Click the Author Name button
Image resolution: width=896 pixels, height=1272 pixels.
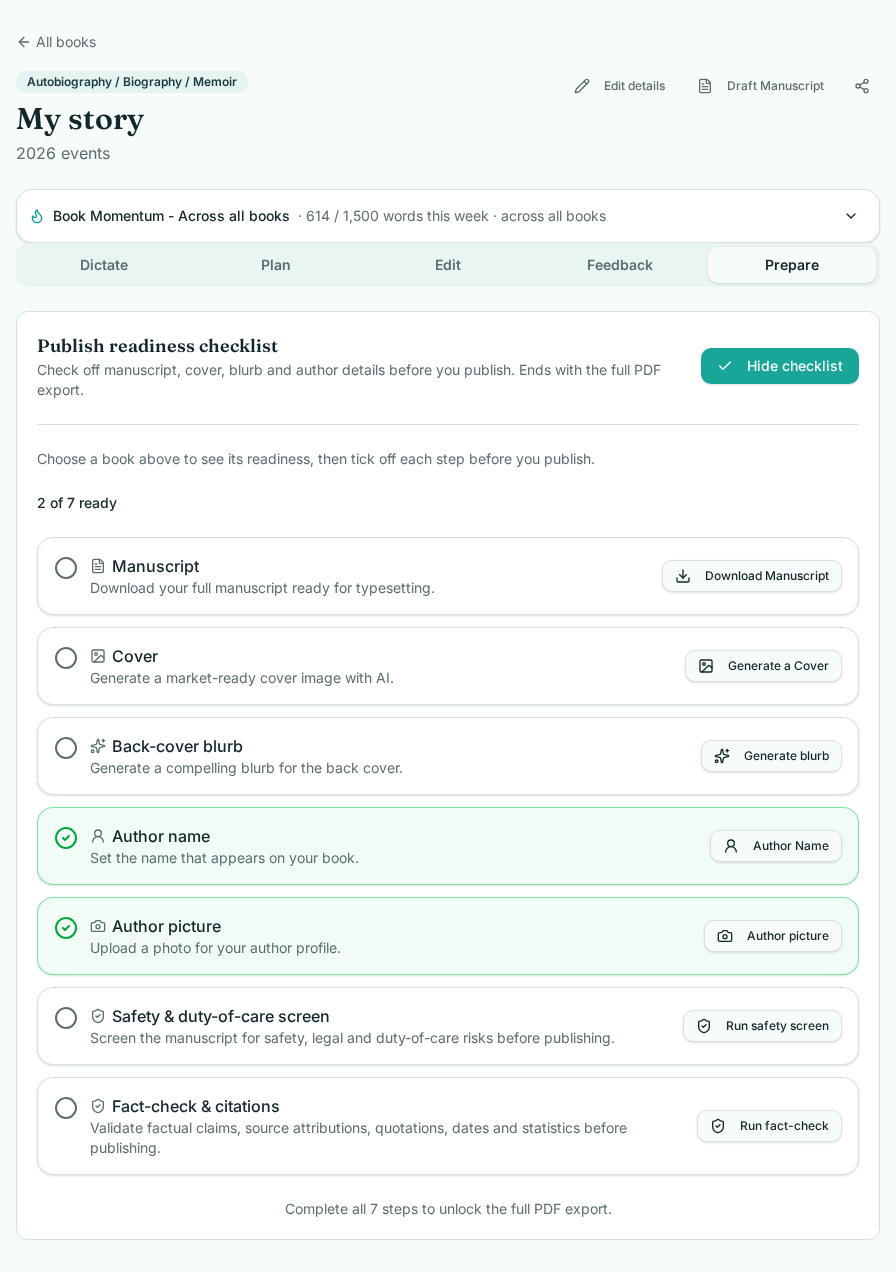point(776,846)
